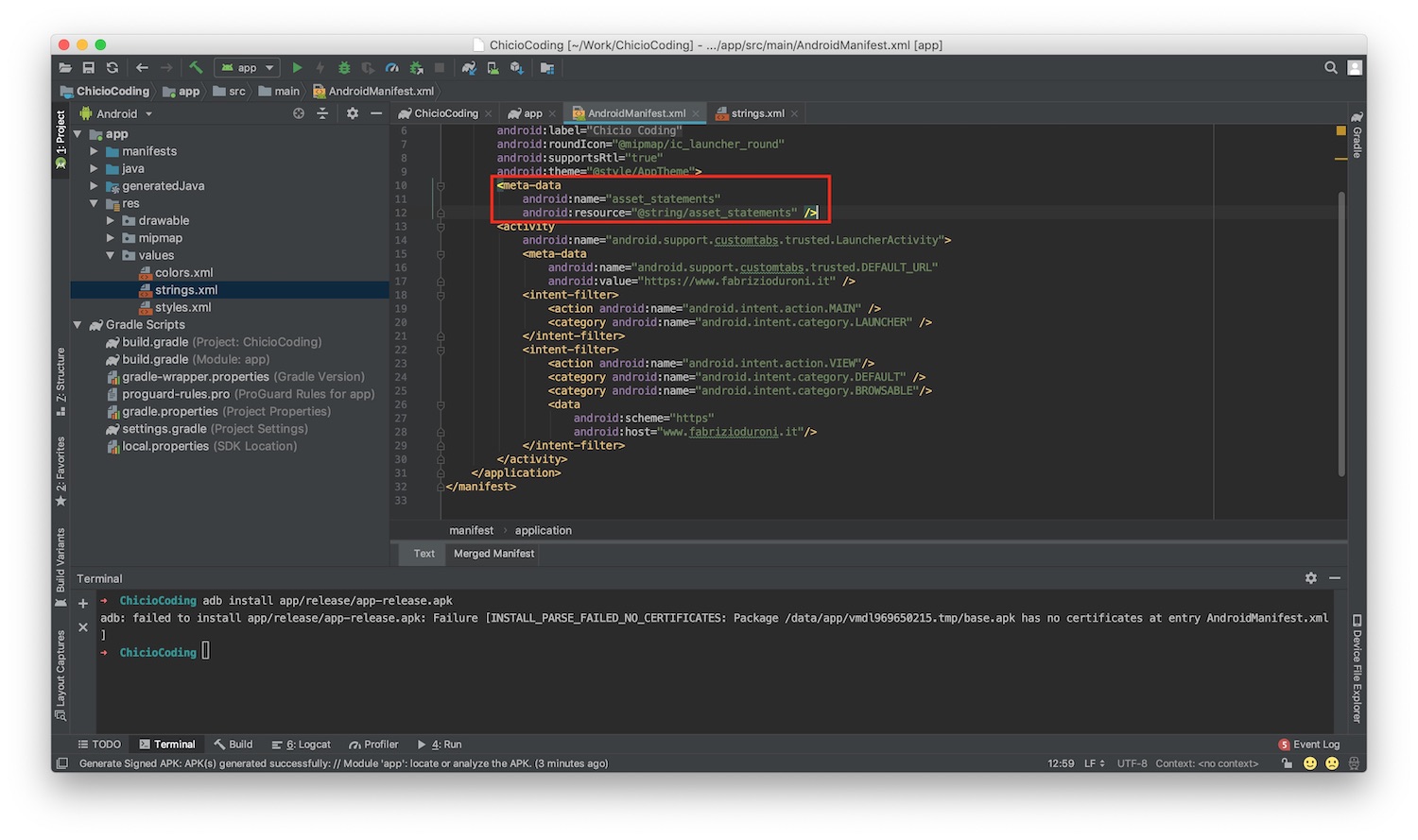
Task: Toggle the Z: Structure side tool window
Action: point(61,382)
